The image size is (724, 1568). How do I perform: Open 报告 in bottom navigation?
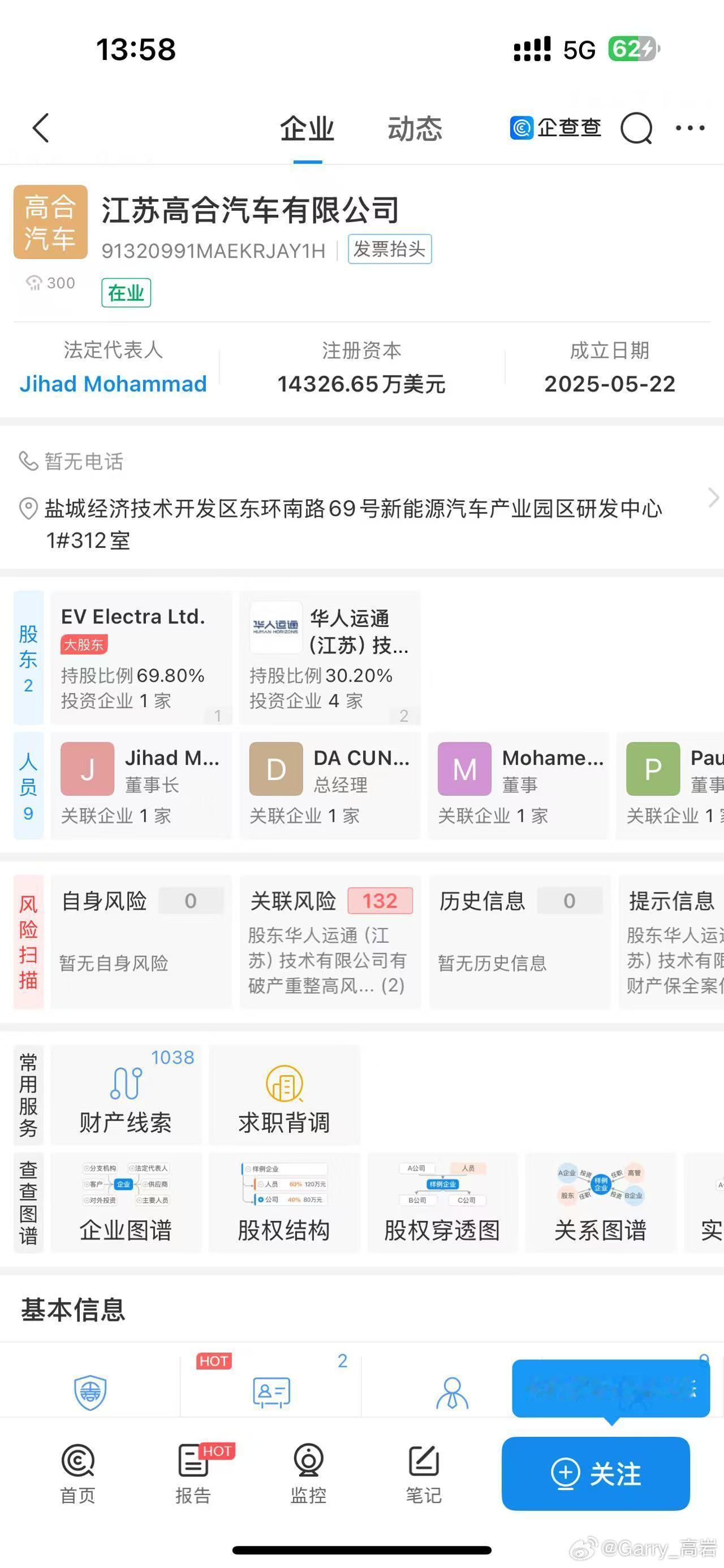(x=193, y=1473)
